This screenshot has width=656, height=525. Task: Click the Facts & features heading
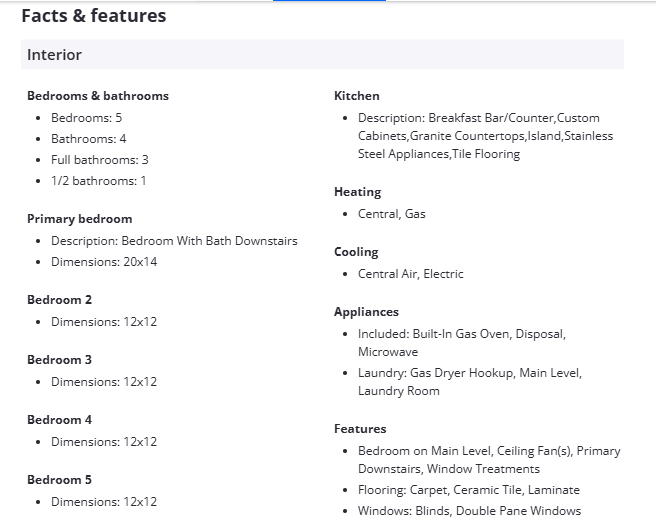[x=94, y=16]
